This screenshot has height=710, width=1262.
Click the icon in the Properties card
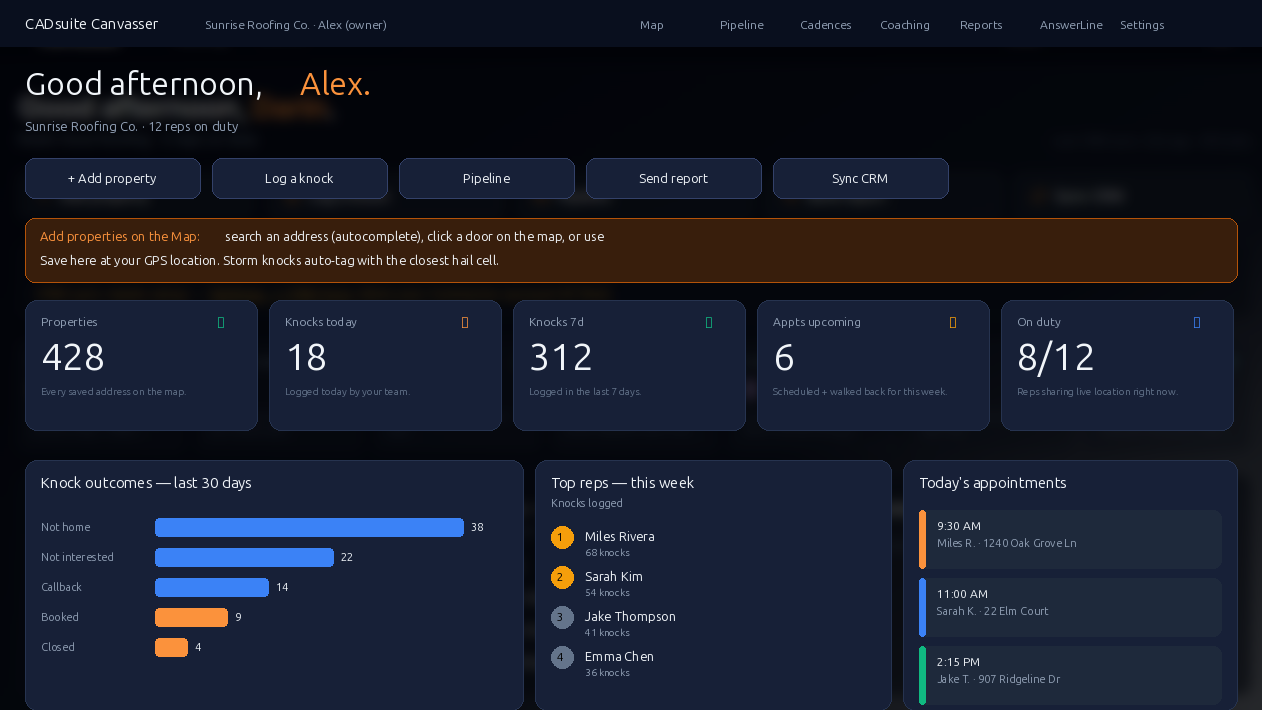[x=221, y=323]
